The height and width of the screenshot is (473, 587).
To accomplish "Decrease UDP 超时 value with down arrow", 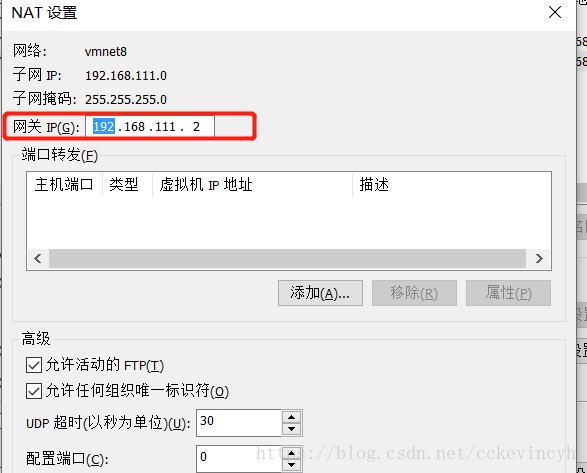I will pos(292,429).
